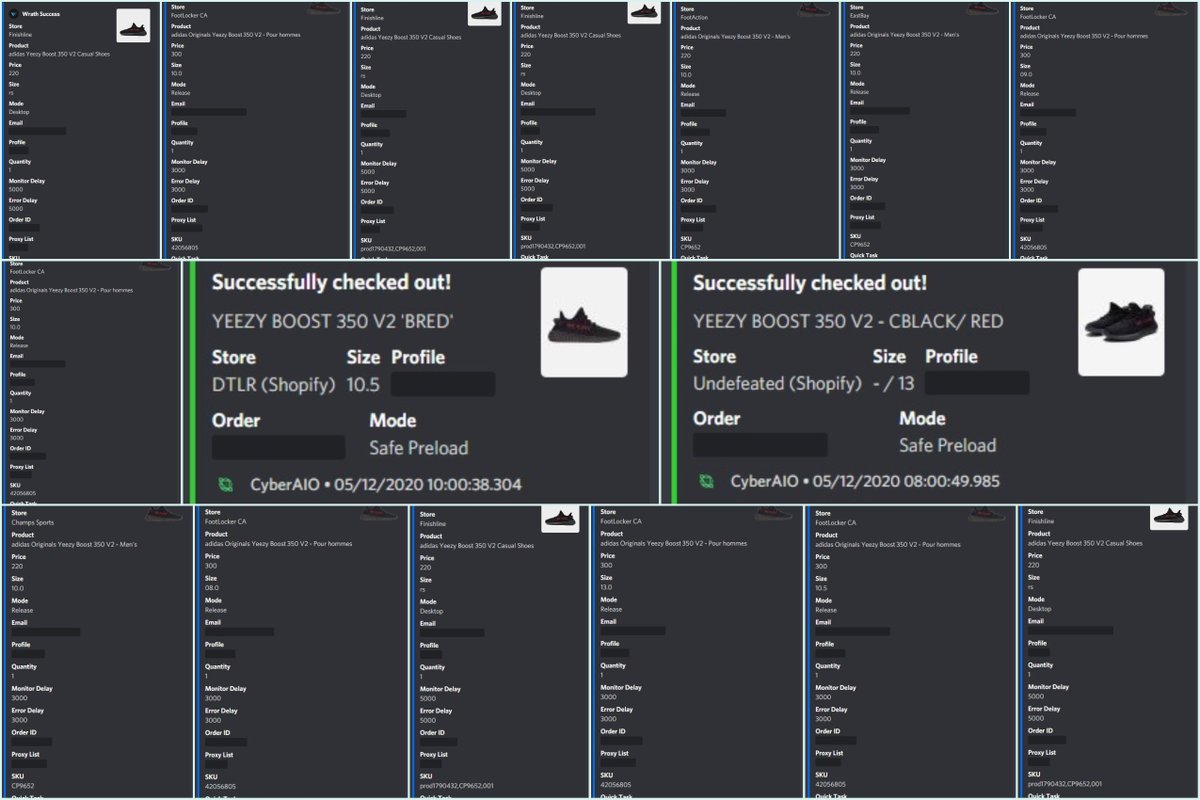
Task: Click the Wrath Success embed title
Action: click(41, 15)
